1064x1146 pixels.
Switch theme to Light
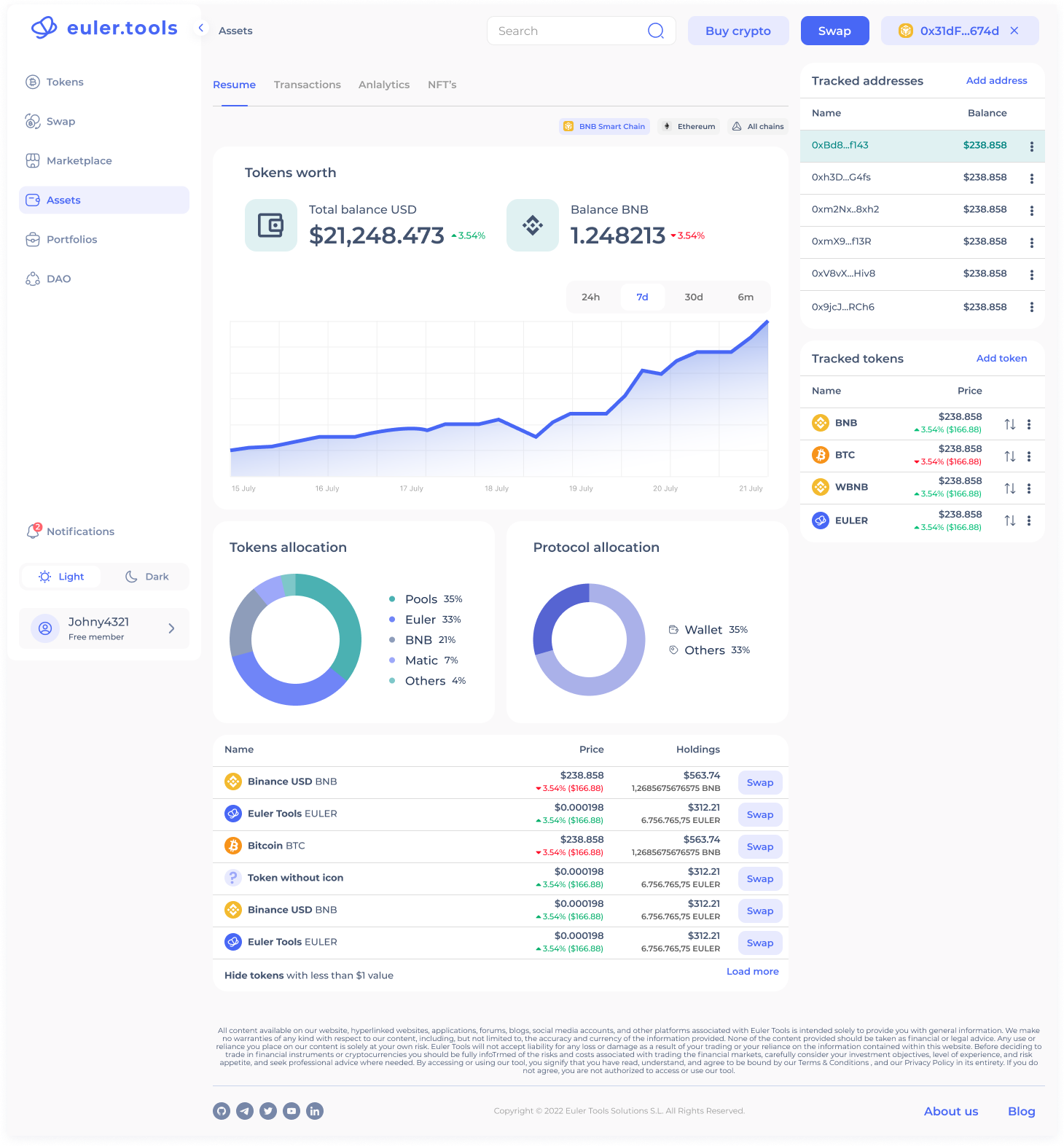point(61,577)
